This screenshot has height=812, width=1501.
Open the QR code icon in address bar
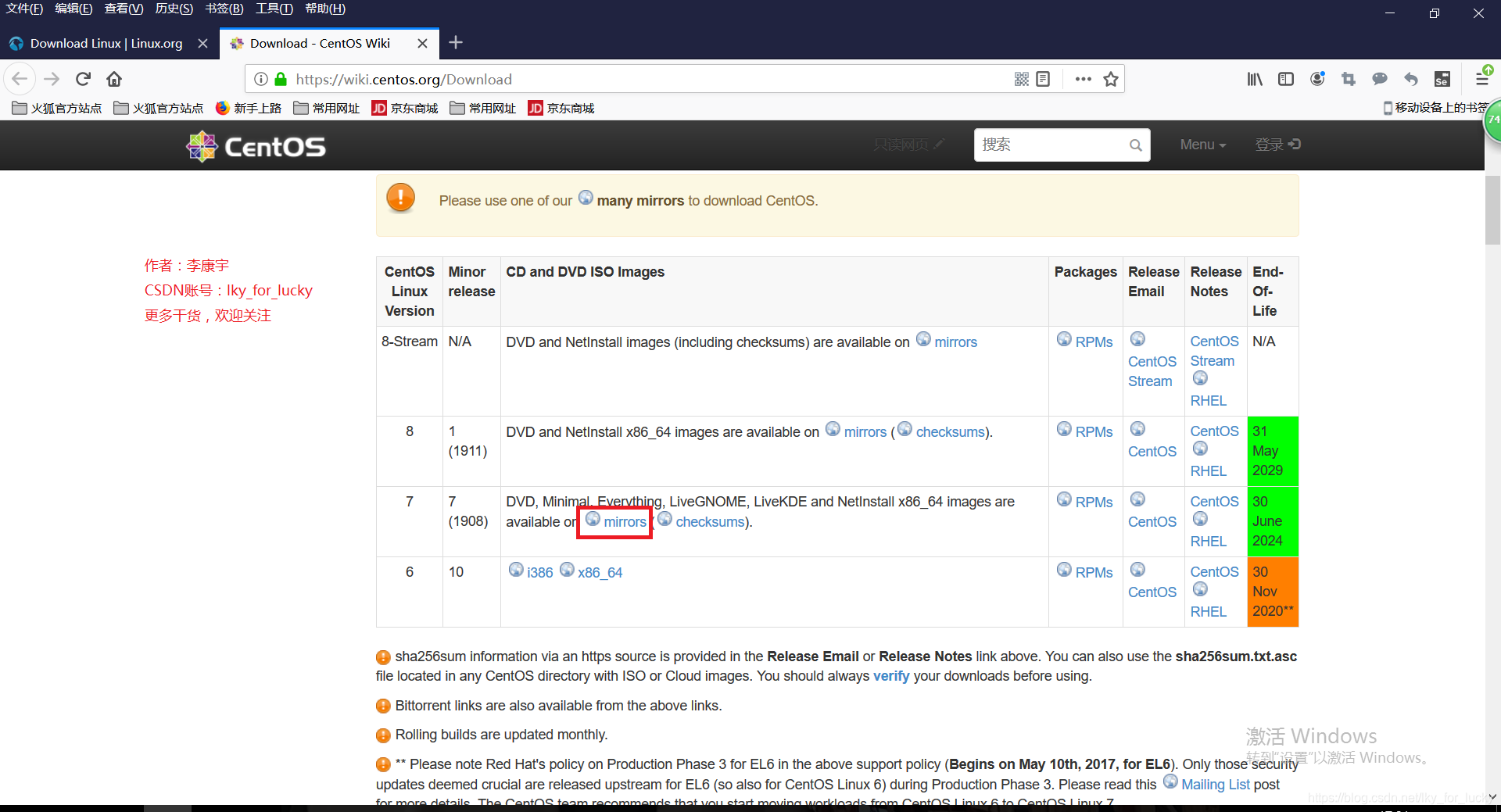pos(1021,79)
